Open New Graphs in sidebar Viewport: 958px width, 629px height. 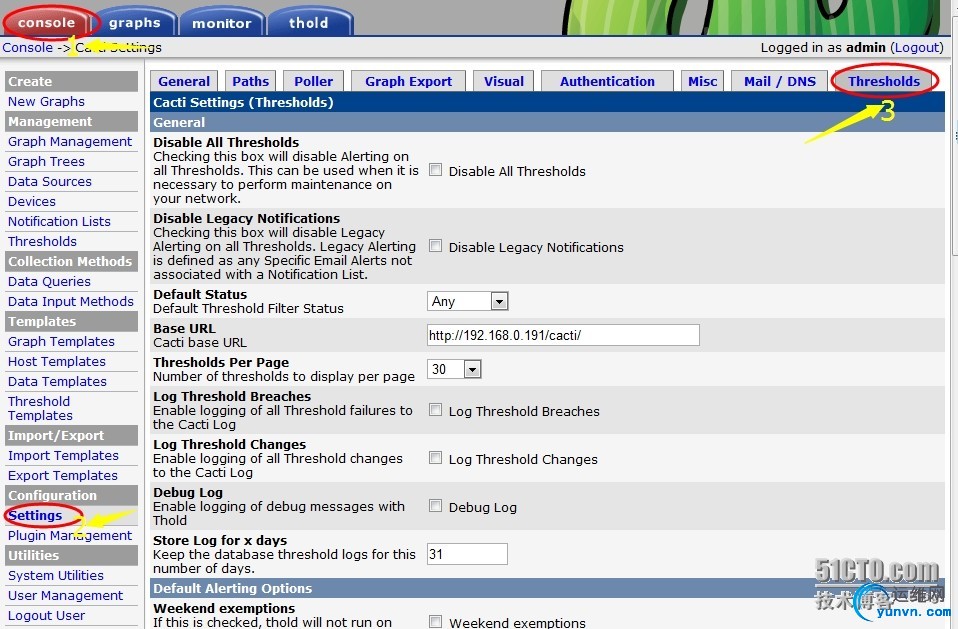pos(46,101)
